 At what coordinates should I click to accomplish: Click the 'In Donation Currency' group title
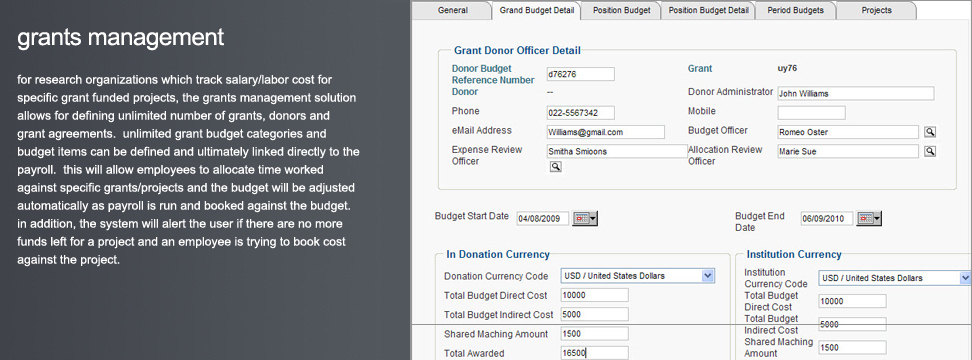click(498, 254)
